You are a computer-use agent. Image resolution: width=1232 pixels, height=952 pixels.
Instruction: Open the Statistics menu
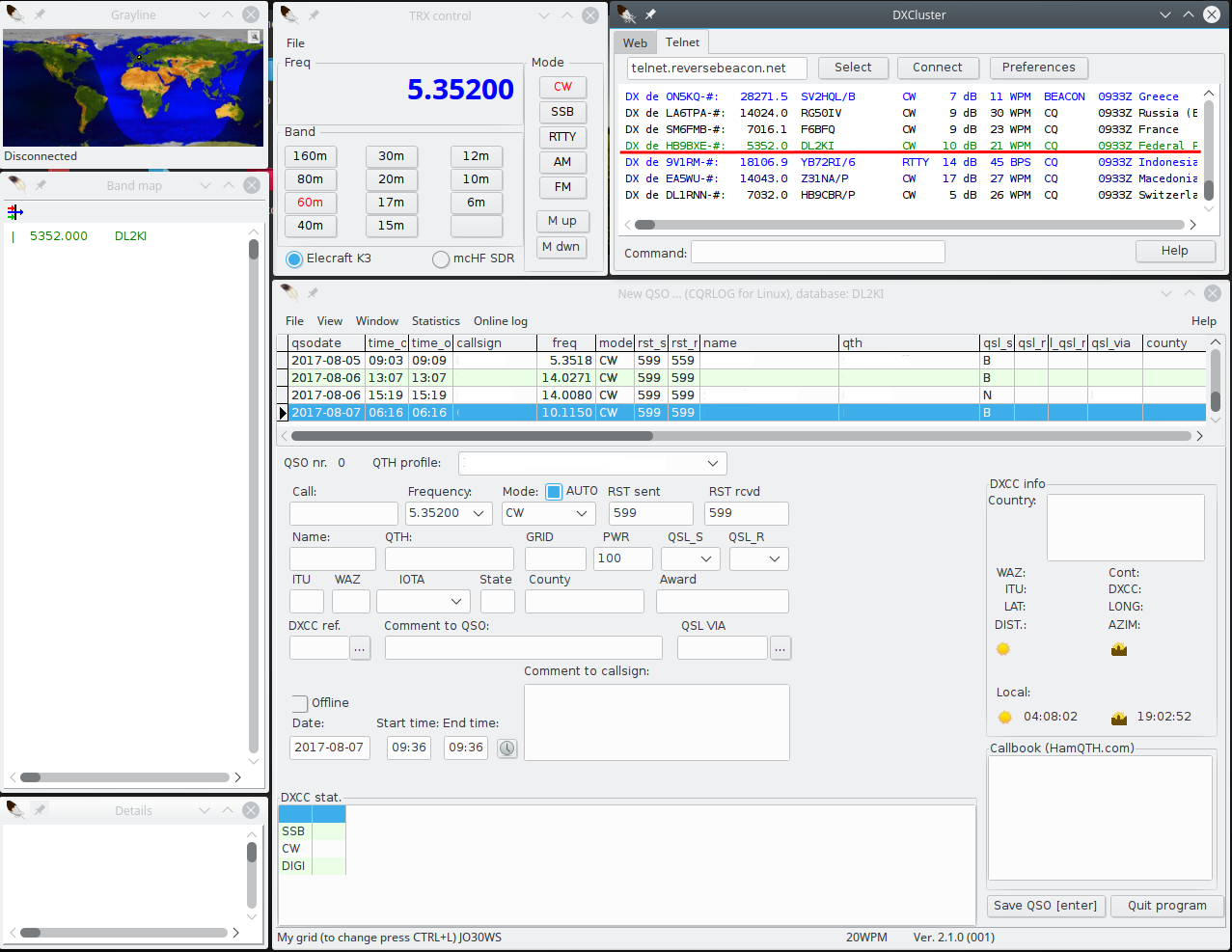coord(436,321)
